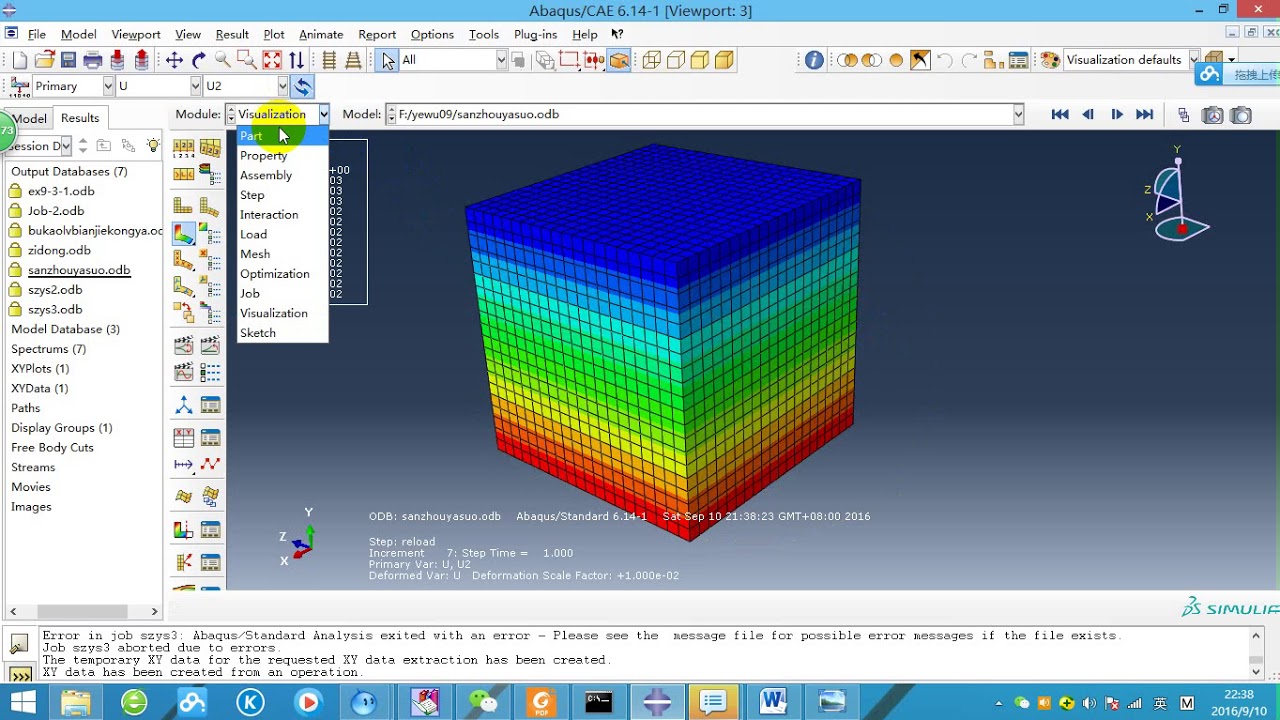Click the Field Output toolbar icon
The image size is (1280, 720).
click(19, 87)
